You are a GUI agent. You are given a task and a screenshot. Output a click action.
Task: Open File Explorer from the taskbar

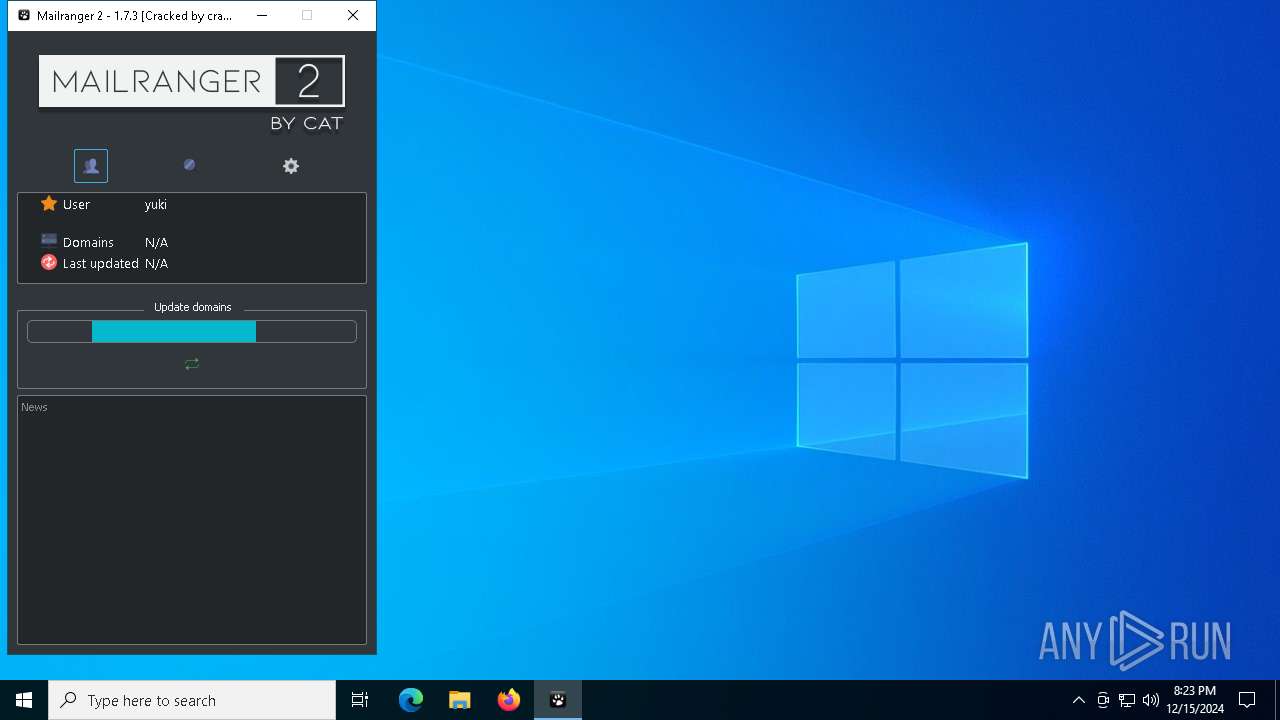click(x=459, y=700)
